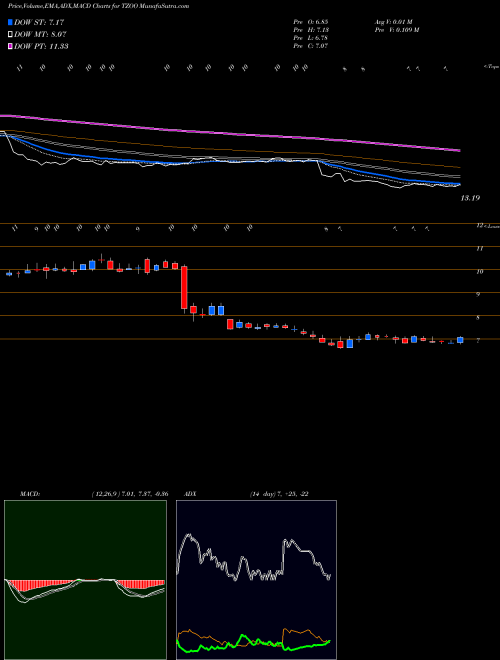This screenshot has width=500, height=660.
Task: Click the 'ADX' panel heading
Action: coord(190,494)
